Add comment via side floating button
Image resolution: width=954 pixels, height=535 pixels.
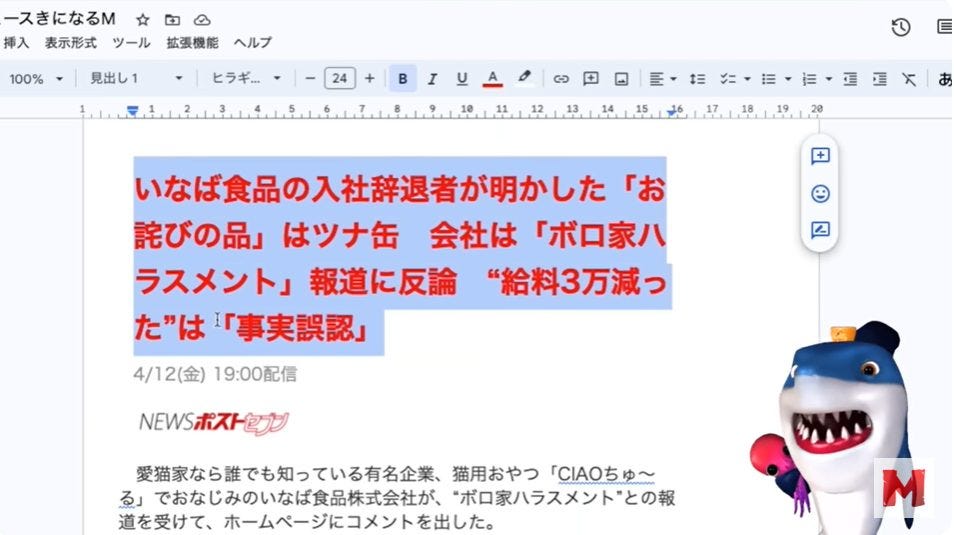point(820,156)
